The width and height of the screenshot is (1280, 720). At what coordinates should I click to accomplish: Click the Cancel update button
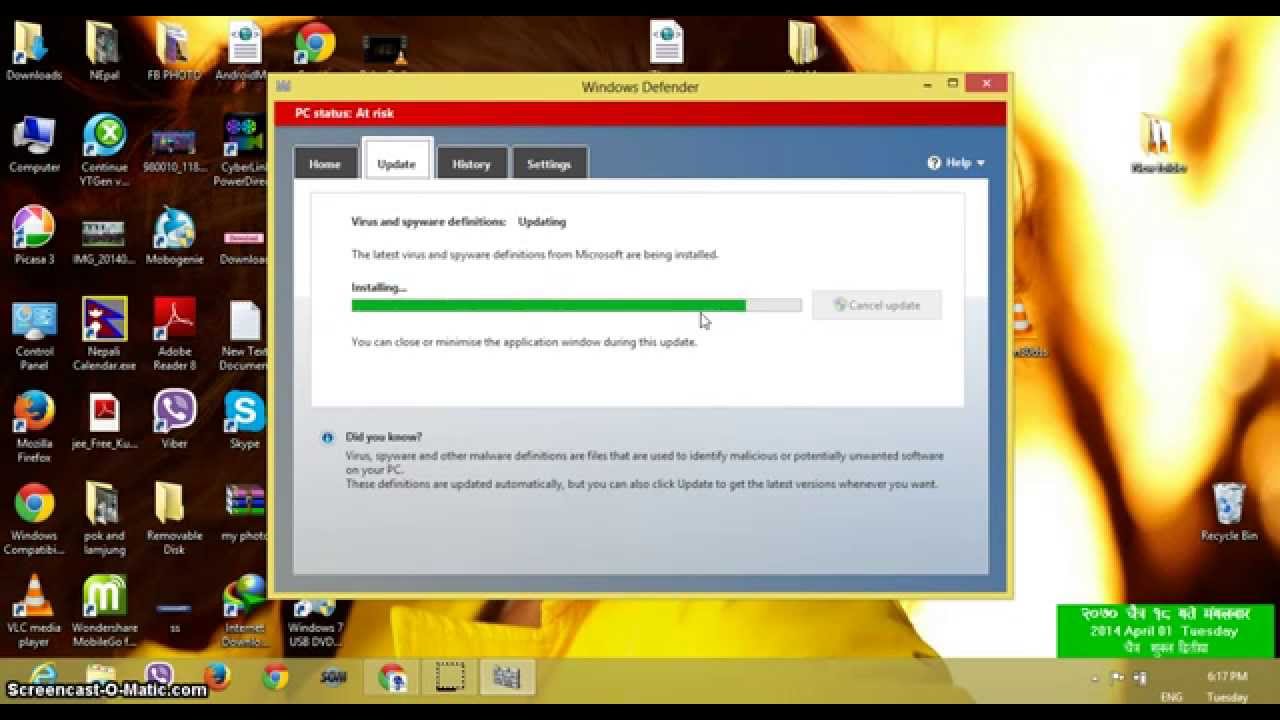click(x=877, y=305)
